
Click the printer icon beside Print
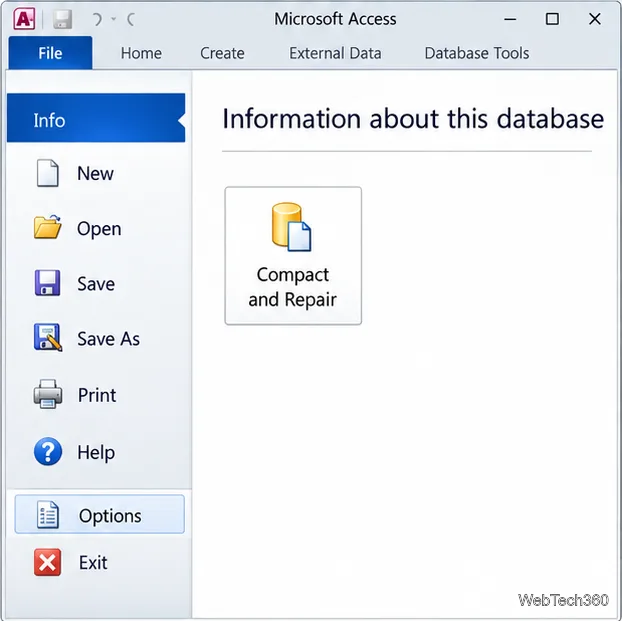(x=48, y=394)
